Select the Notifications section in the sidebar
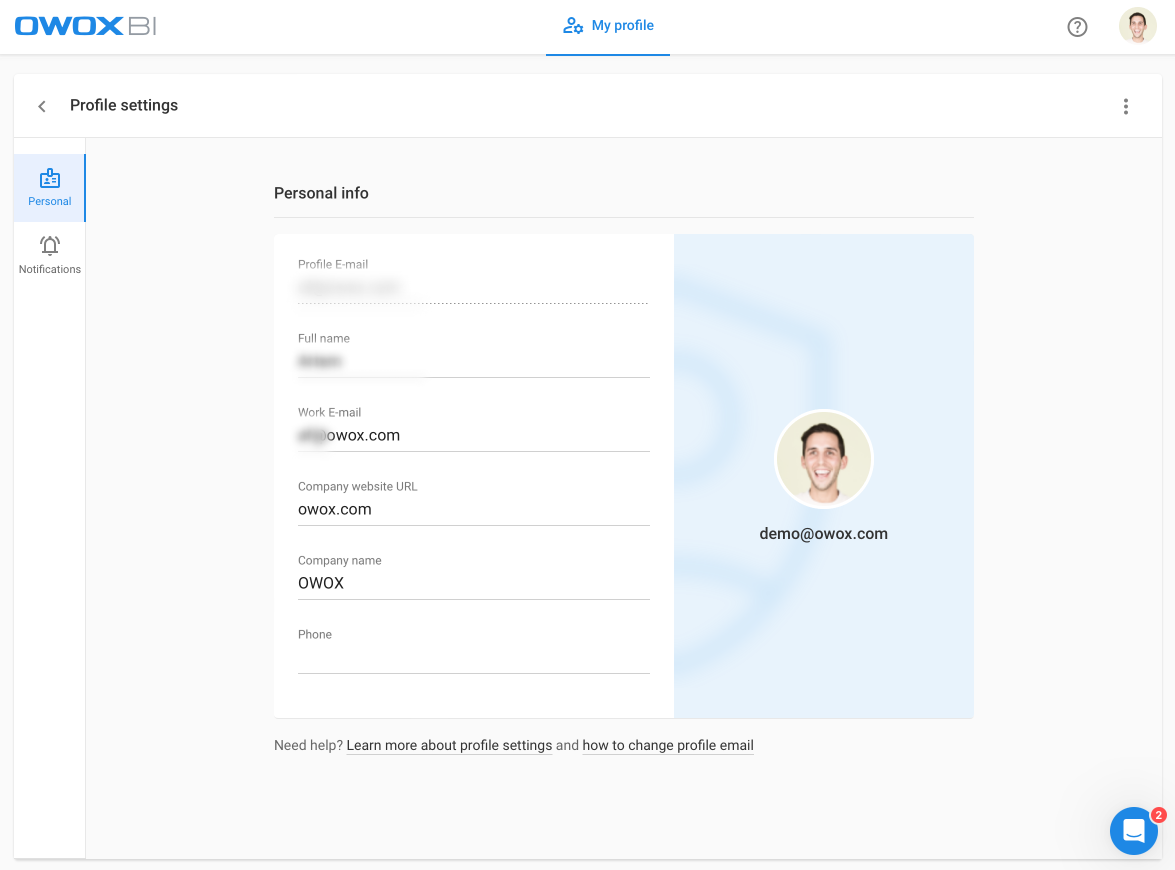Viewport: 1175px width, 870px height. pyautogui.click(x=49, y=255)
